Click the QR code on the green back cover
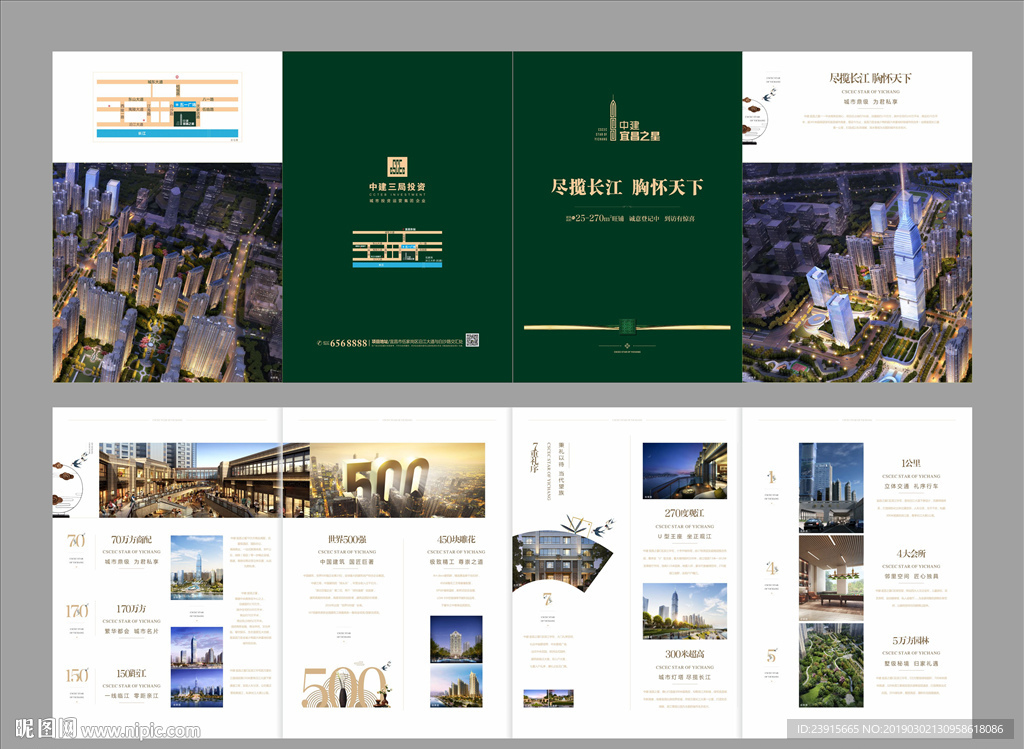Image resolution: width=1024 pixels, height=749 pixels. coord(472,340)
